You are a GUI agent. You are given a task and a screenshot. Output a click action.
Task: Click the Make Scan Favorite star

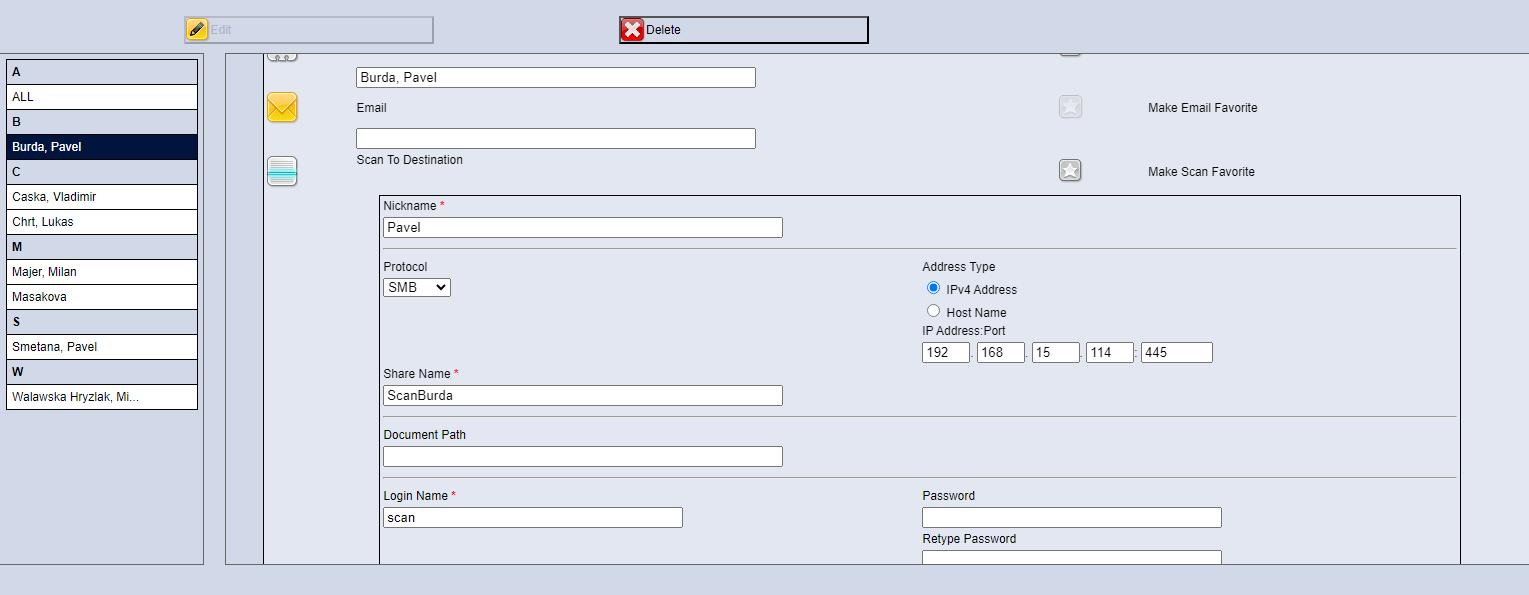pyautogui.click(x=1070, y=171)
